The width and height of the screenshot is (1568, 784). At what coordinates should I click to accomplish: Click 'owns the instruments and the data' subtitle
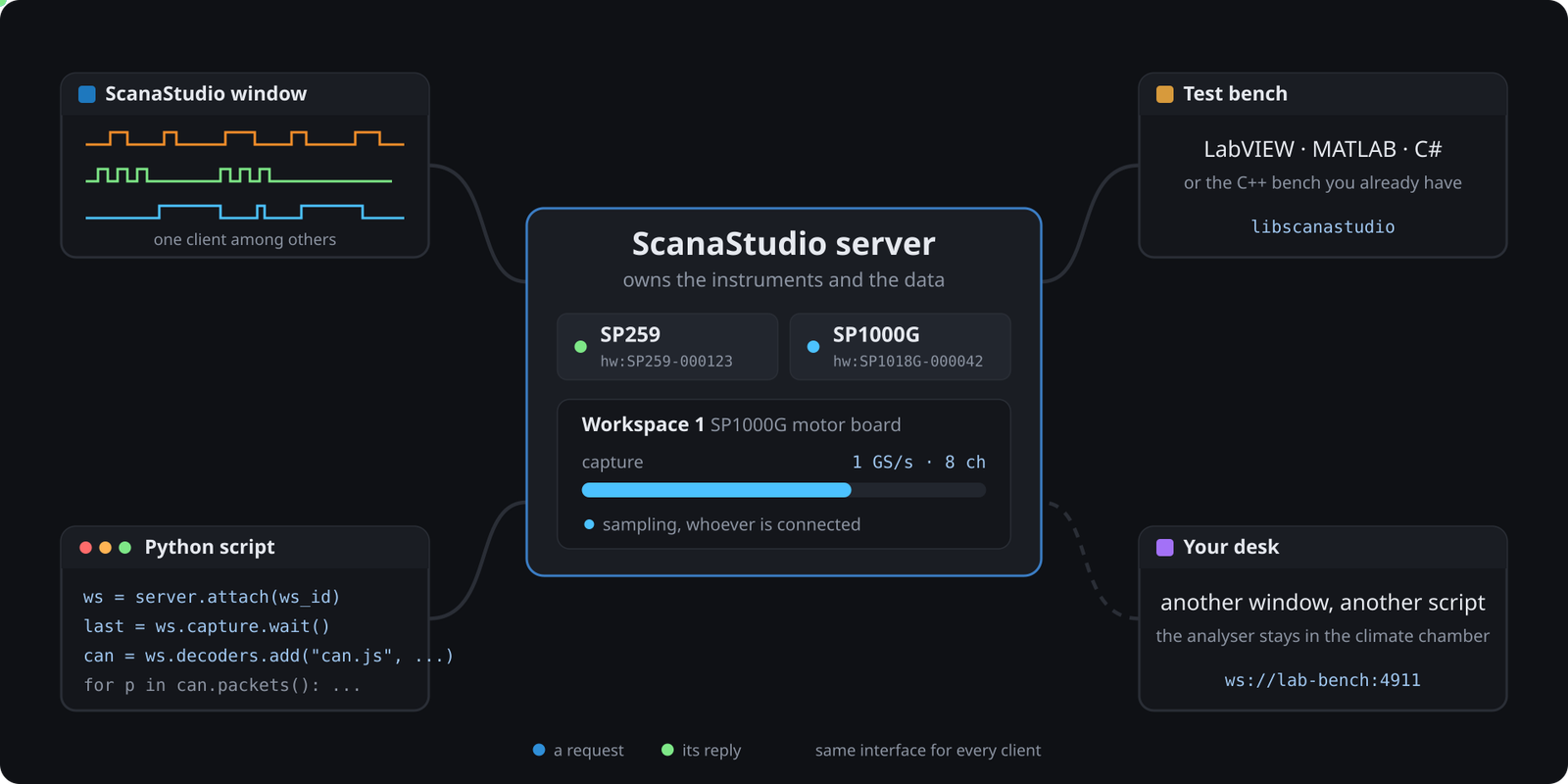[x=784, y=280]
